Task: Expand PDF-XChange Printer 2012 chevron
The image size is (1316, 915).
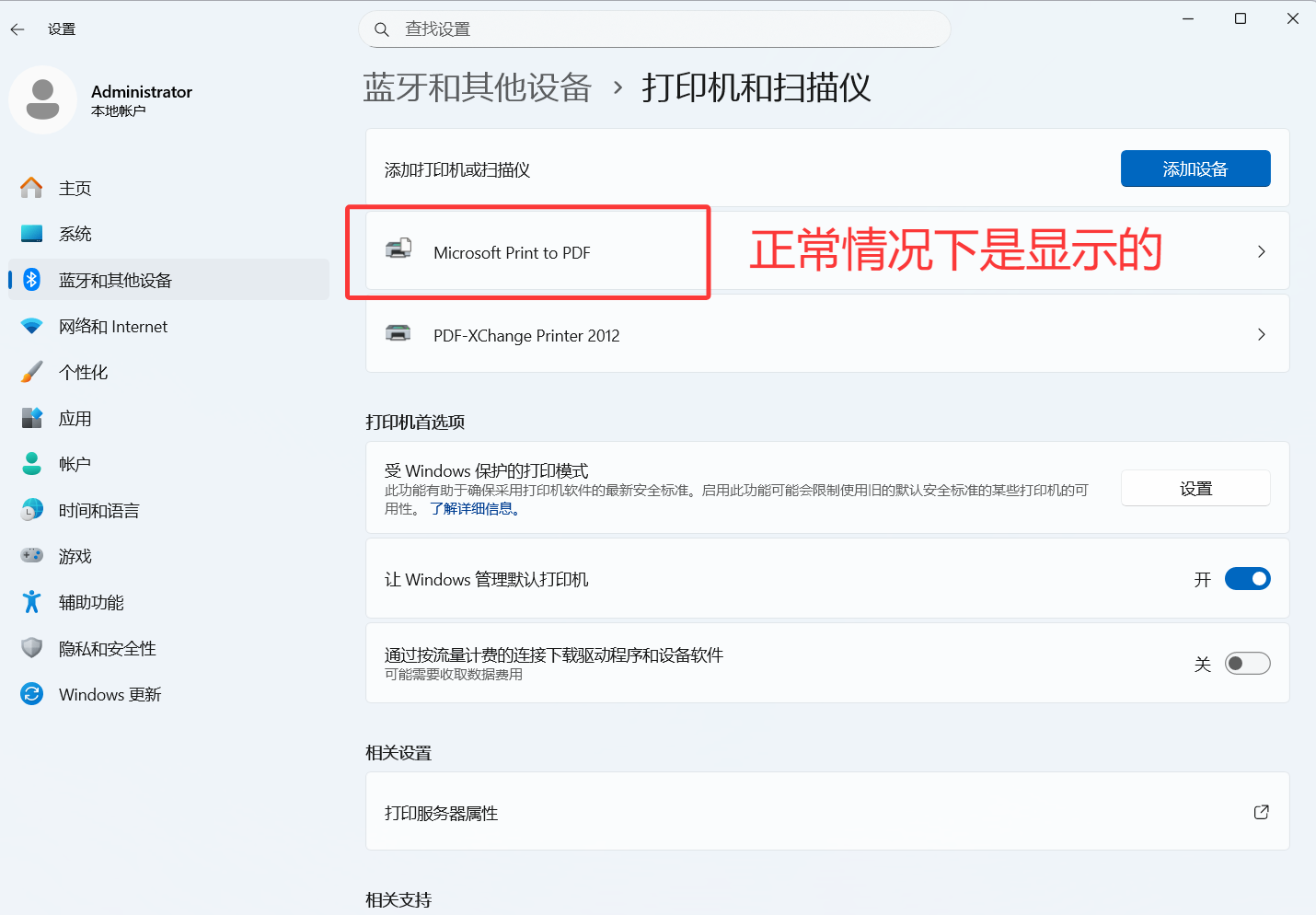Action: click(x=1262, y=334)
